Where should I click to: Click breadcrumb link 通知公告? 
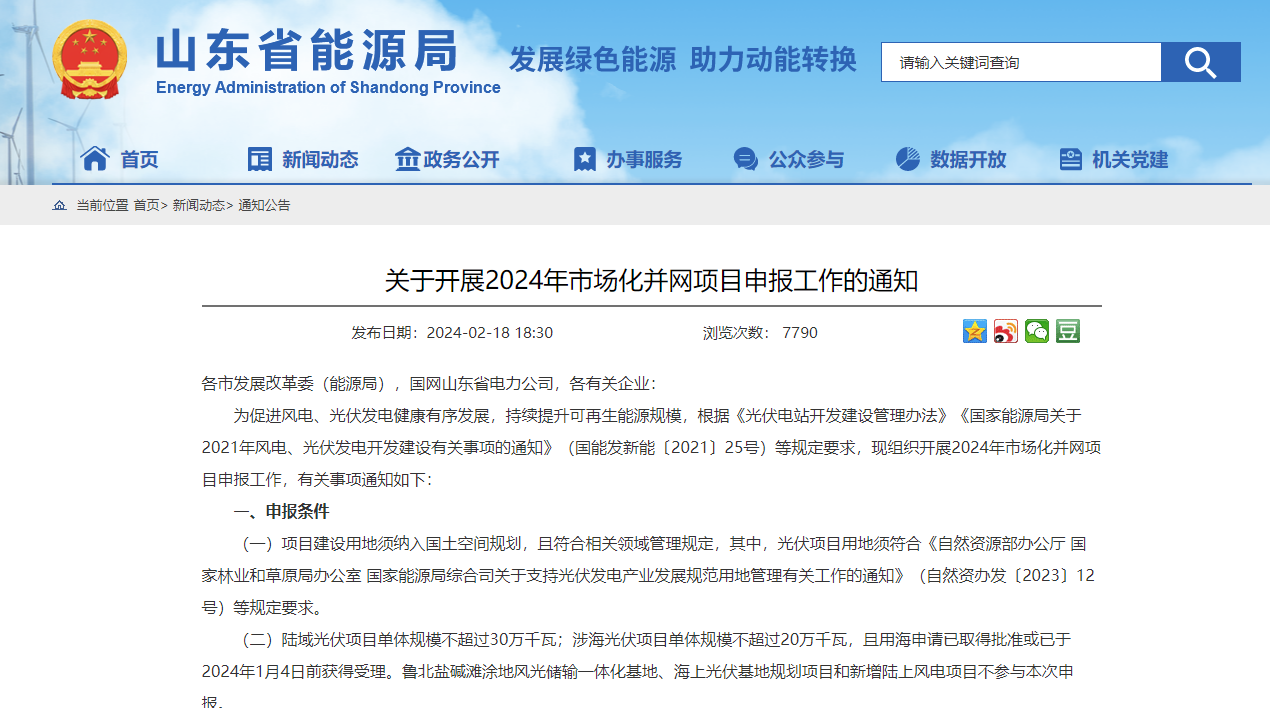tap(264, 205)
